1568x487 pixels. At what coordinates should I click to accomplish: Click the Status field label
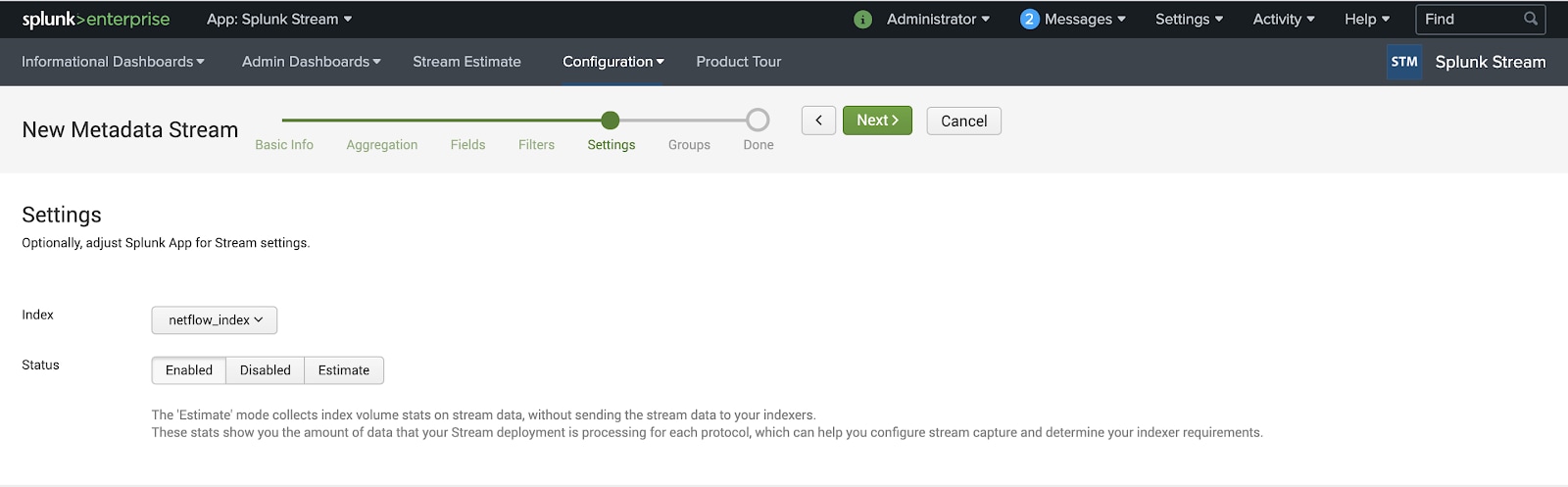40,365
